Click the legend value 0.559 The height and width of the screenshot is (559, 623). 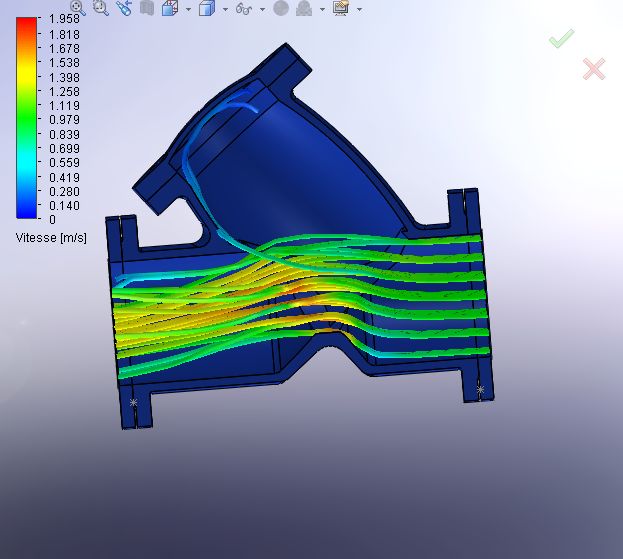pyautogui.click(x=64, y=162)
